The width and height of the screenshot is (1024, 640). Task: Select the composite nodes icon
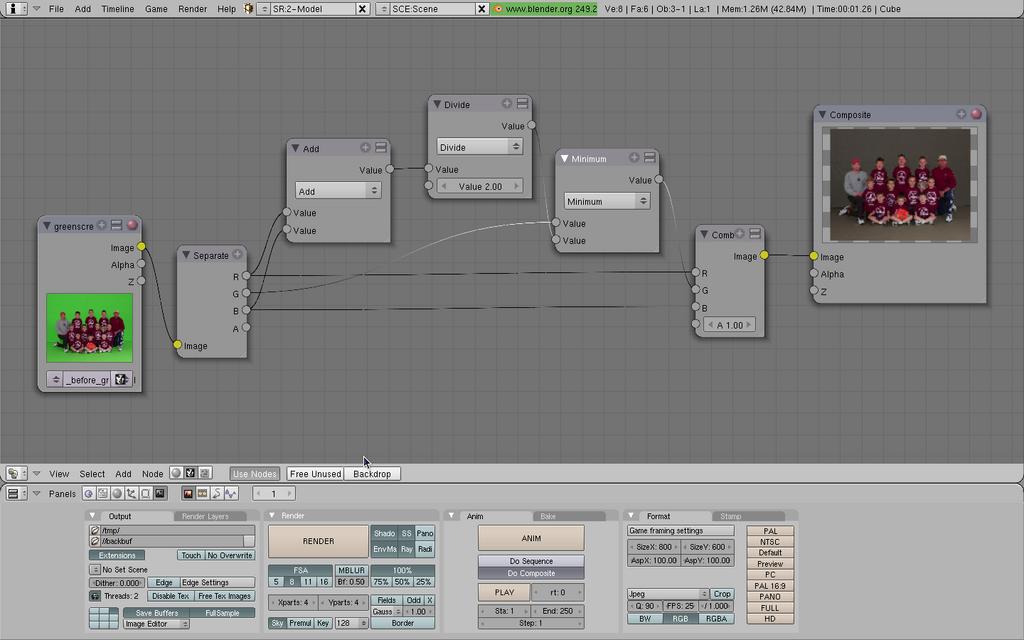[190, 473]
